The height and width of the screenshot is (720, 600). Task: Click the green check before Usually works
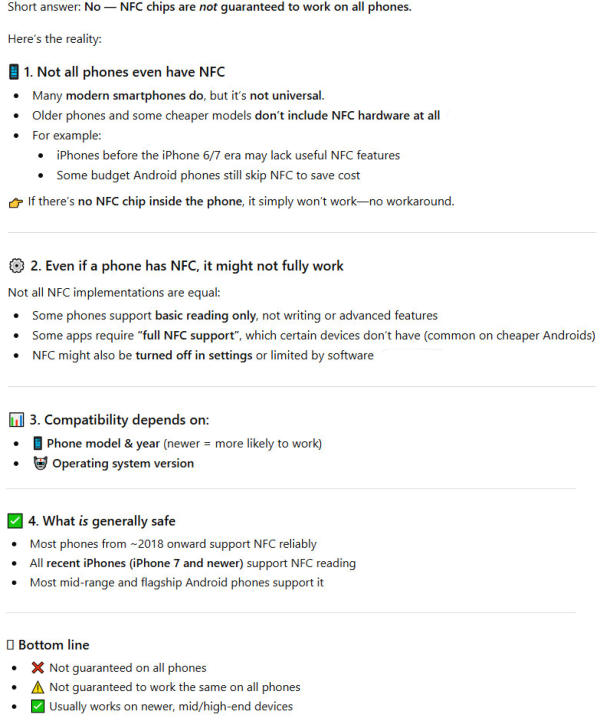[x=38, y=706]
